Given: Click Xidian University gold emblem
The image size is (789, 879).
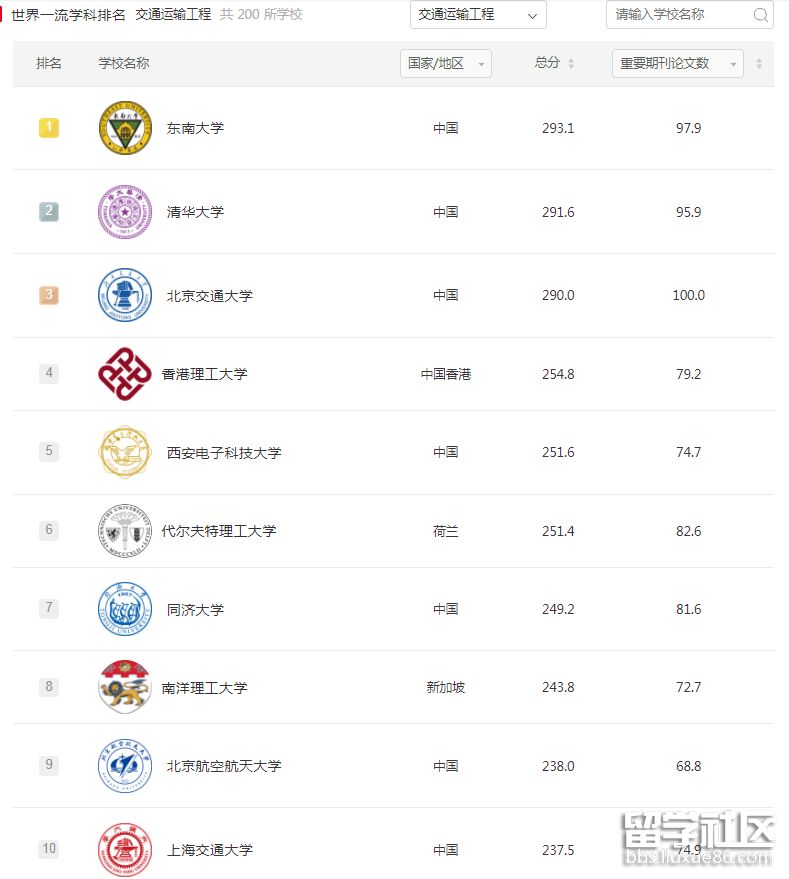Looking at the screenshot, I should [x=125, y=452].
